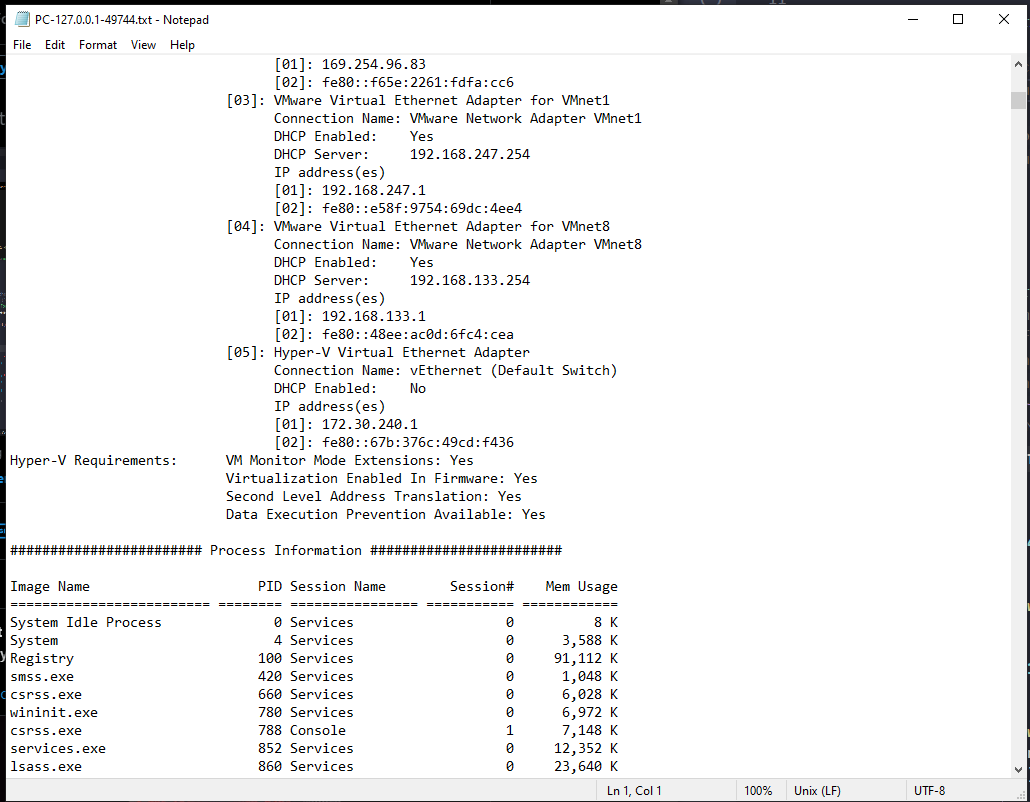Click the IP address 192.168.247.1

(374, 190)
